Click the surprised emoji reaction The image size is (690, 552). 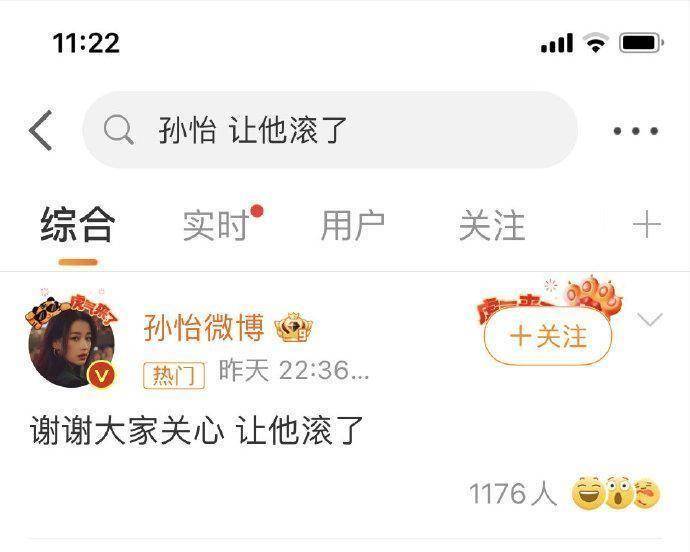618,492
